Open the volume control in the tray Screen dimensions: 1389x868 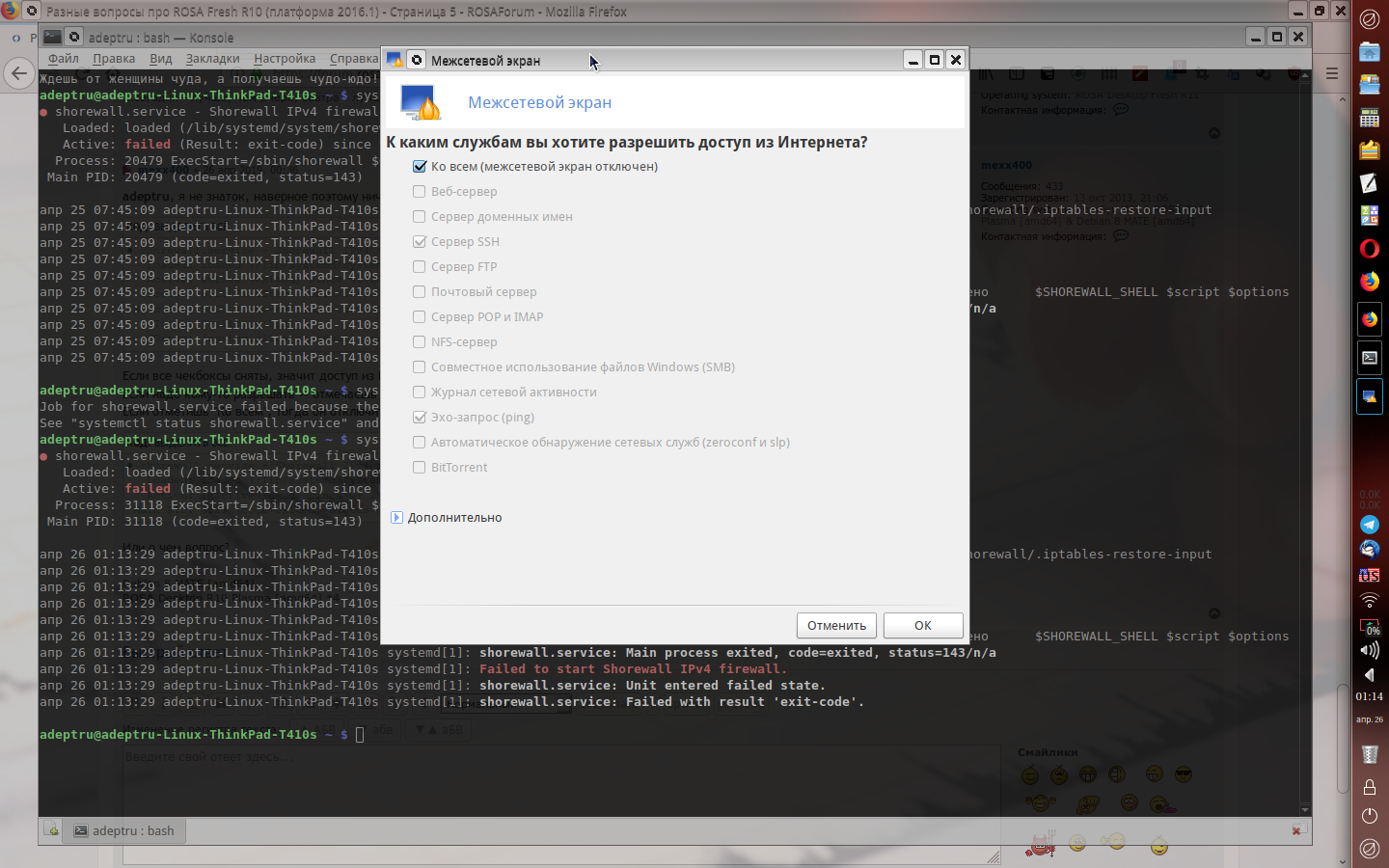point(1370,650)
